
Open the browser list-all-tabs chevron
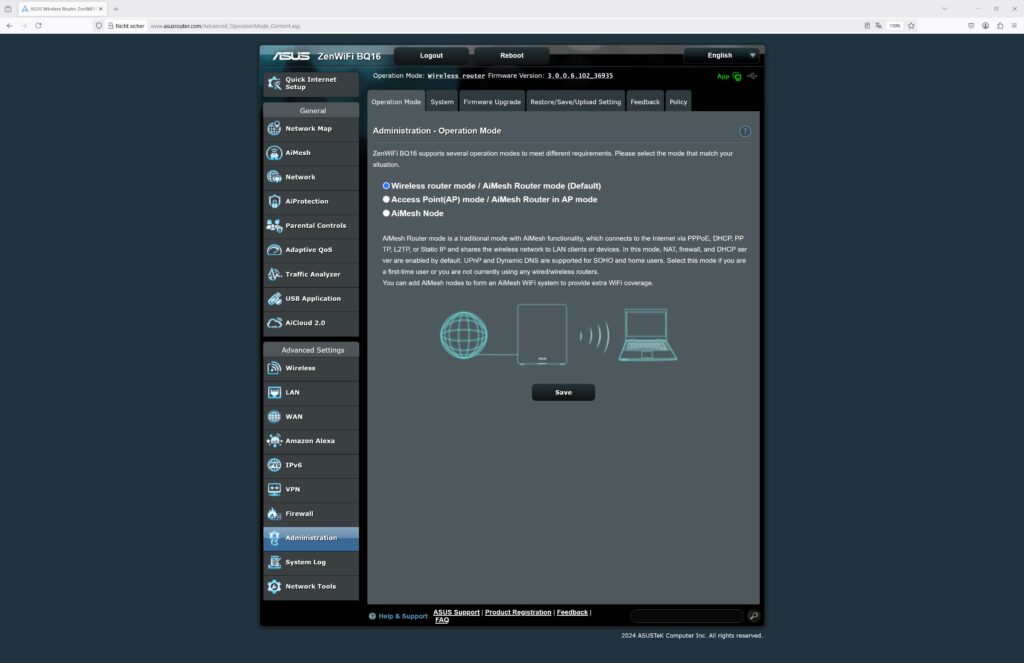pyautogui.click(x=944, y=9)
